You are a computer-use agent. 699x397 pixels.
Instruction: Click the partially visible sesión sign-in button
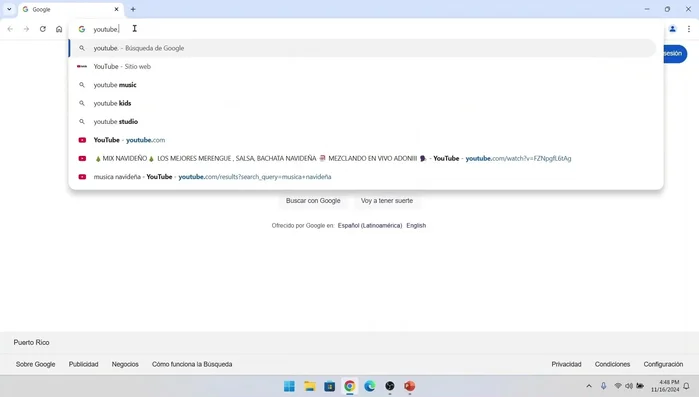(675, 54)
